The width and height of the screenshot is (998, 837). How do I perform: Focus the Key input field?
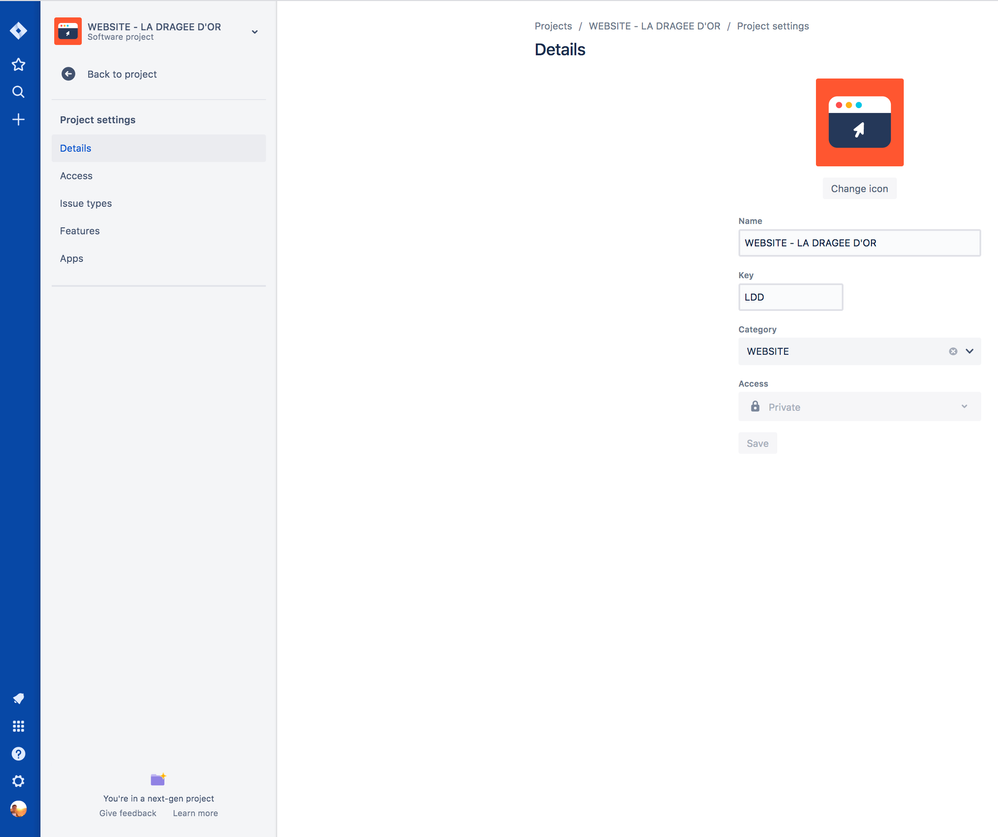(791, 297)
